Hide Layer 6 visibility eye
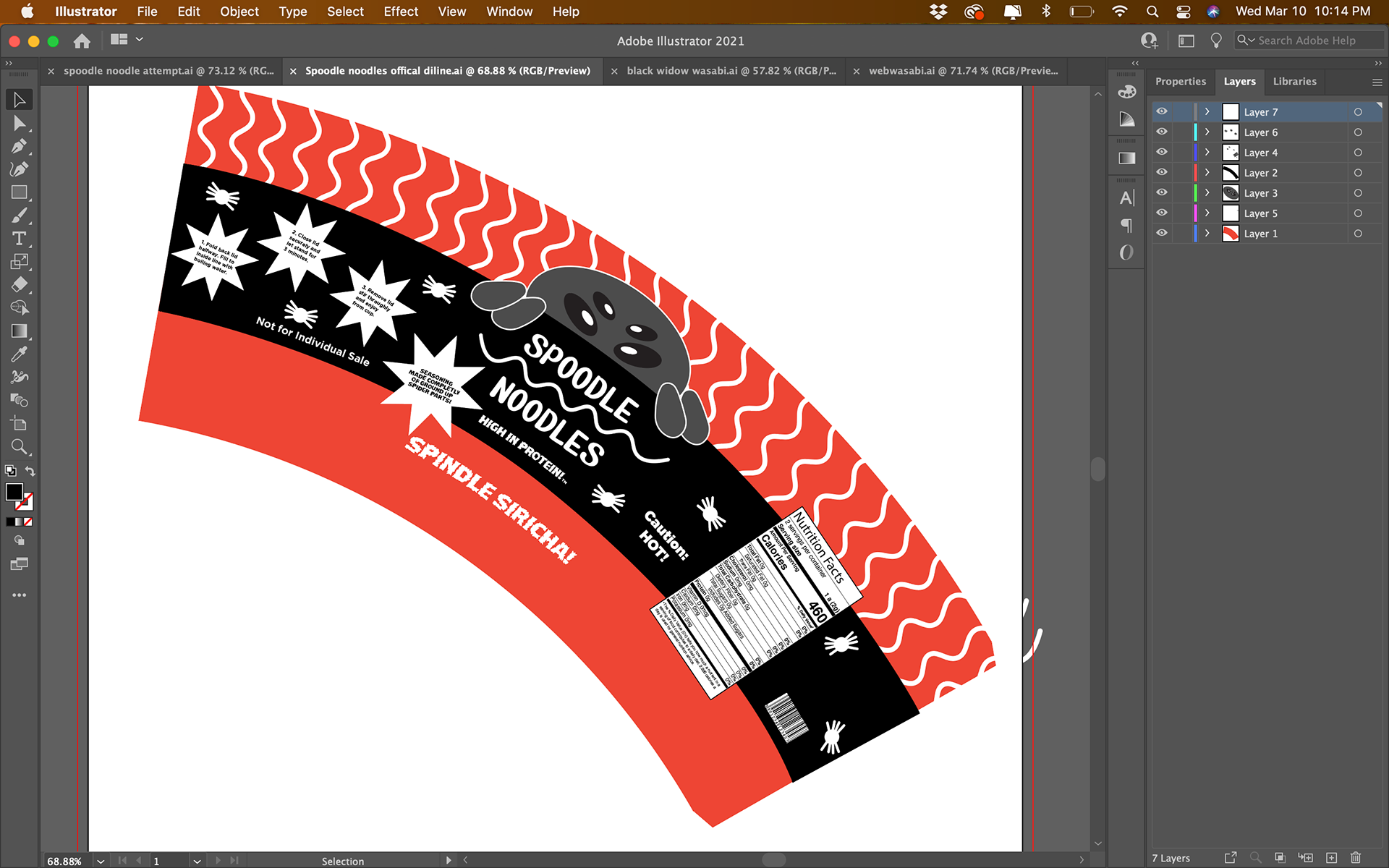The width and height of the screenshot is (1389, 868). click(x=1162, y=132)
